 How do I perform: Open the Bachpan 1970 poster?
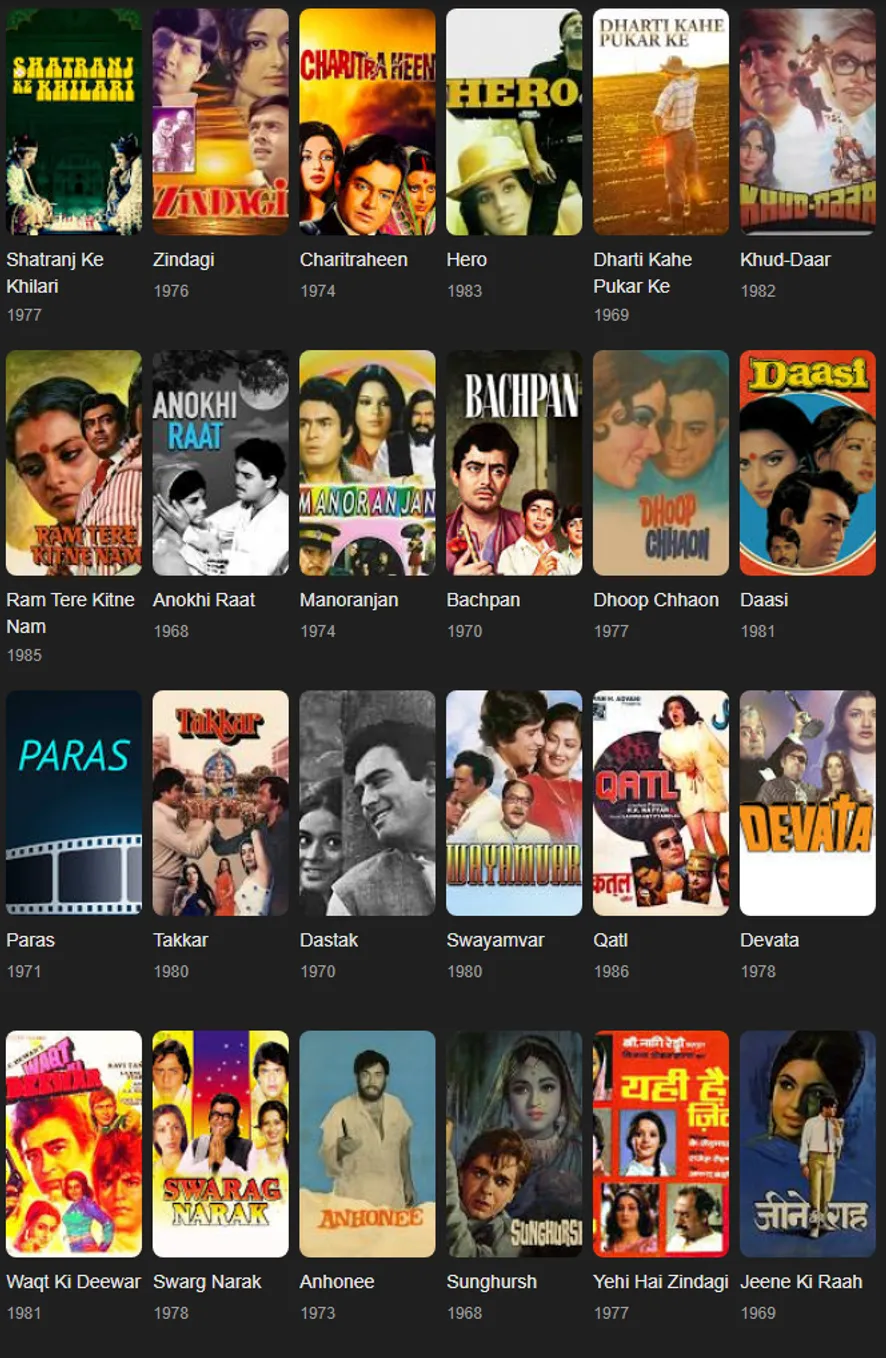tap(514, 463)
